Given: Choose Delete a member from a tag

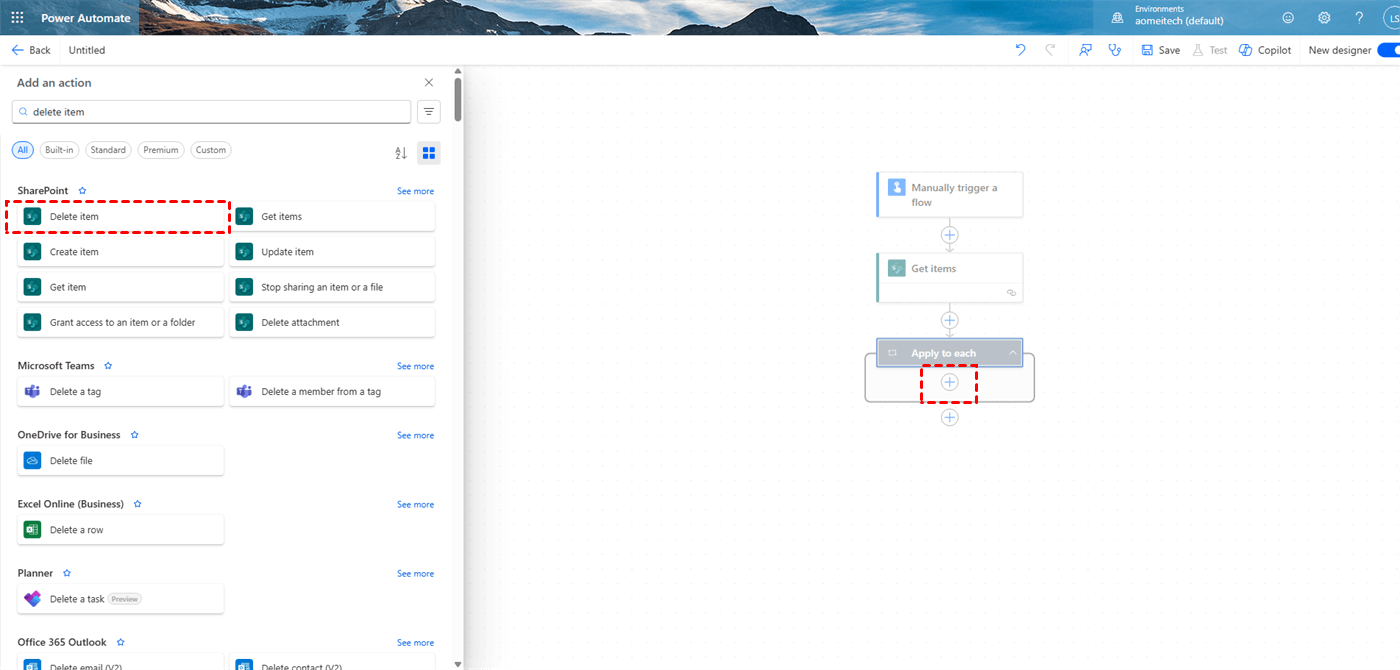Looking at the screenshot, I should point(332,392).
